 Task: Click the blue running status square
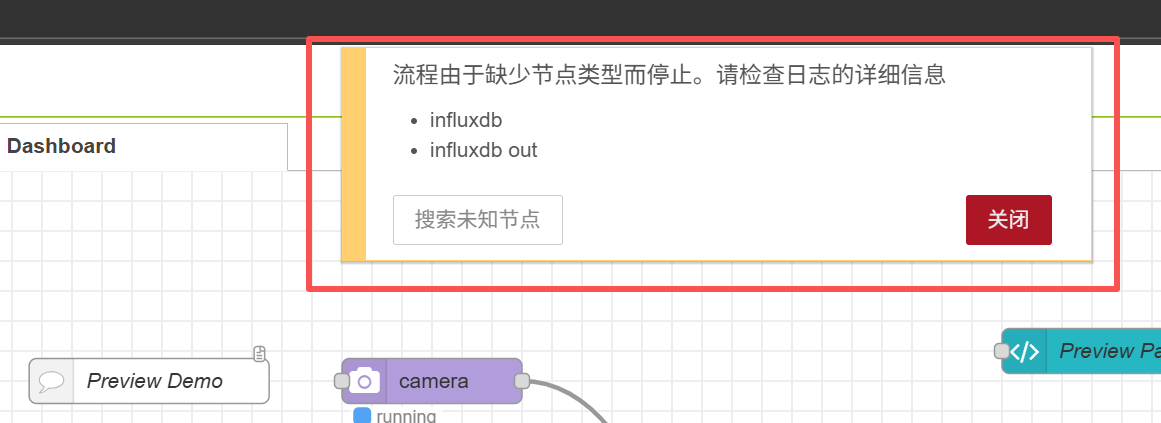point(362,416)
